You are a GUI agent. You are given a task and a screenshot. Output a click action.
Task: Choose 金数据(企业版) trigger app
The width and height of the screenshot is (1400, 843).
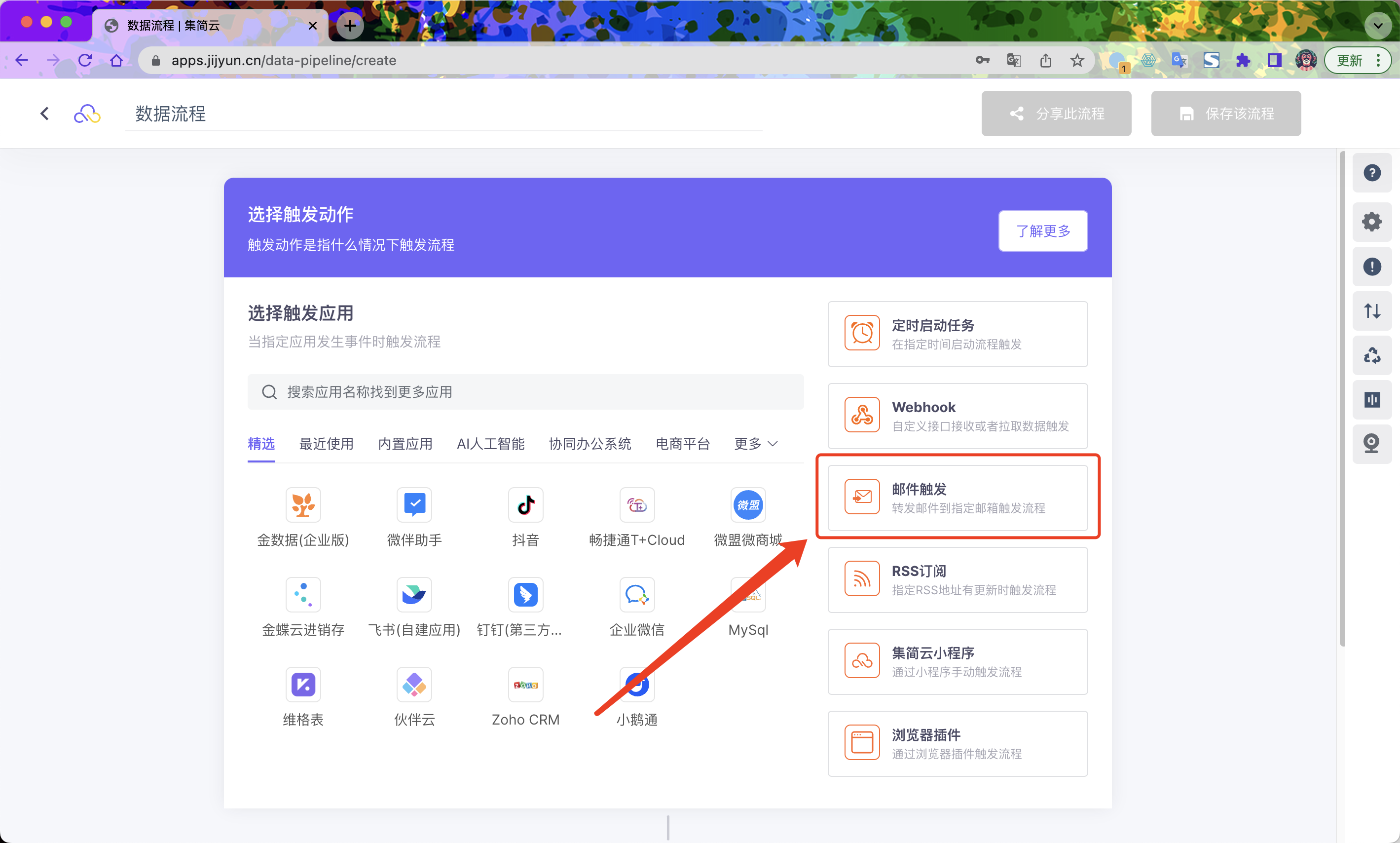point(302,505)
